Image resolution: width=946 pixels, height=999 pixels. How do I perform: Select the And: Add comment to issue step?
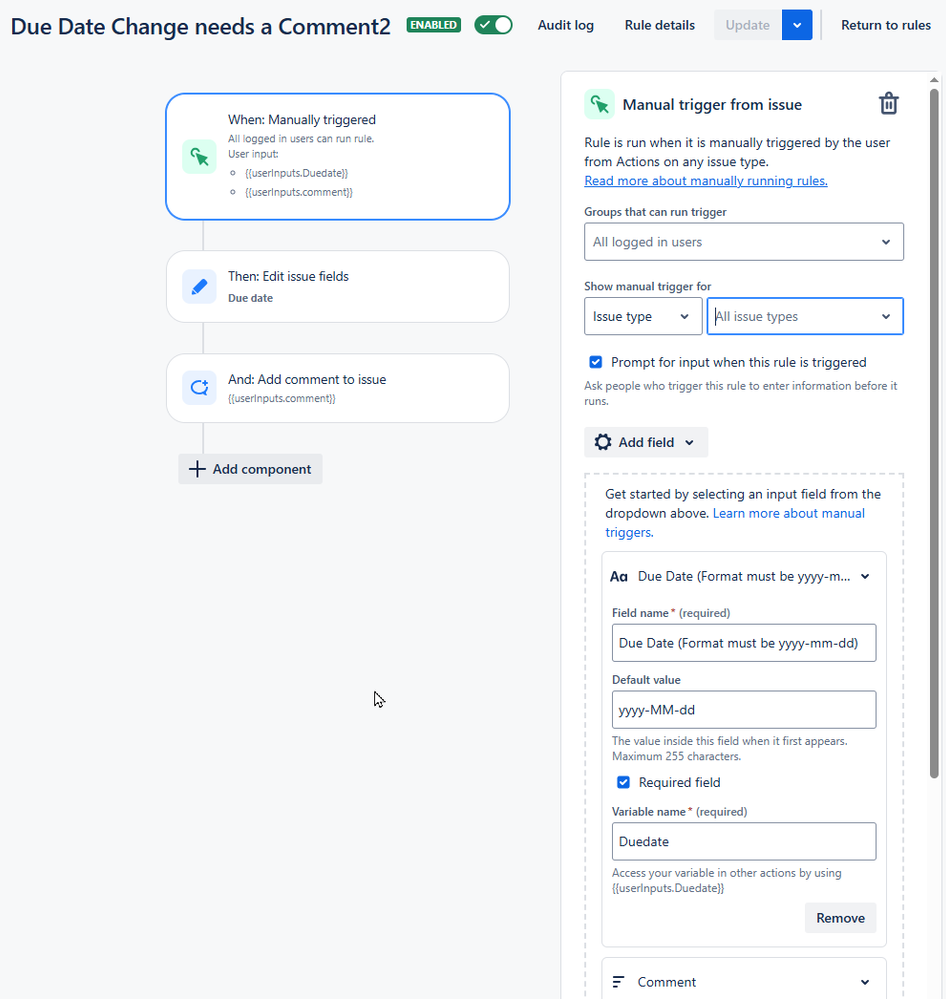(x=338, y=388)
